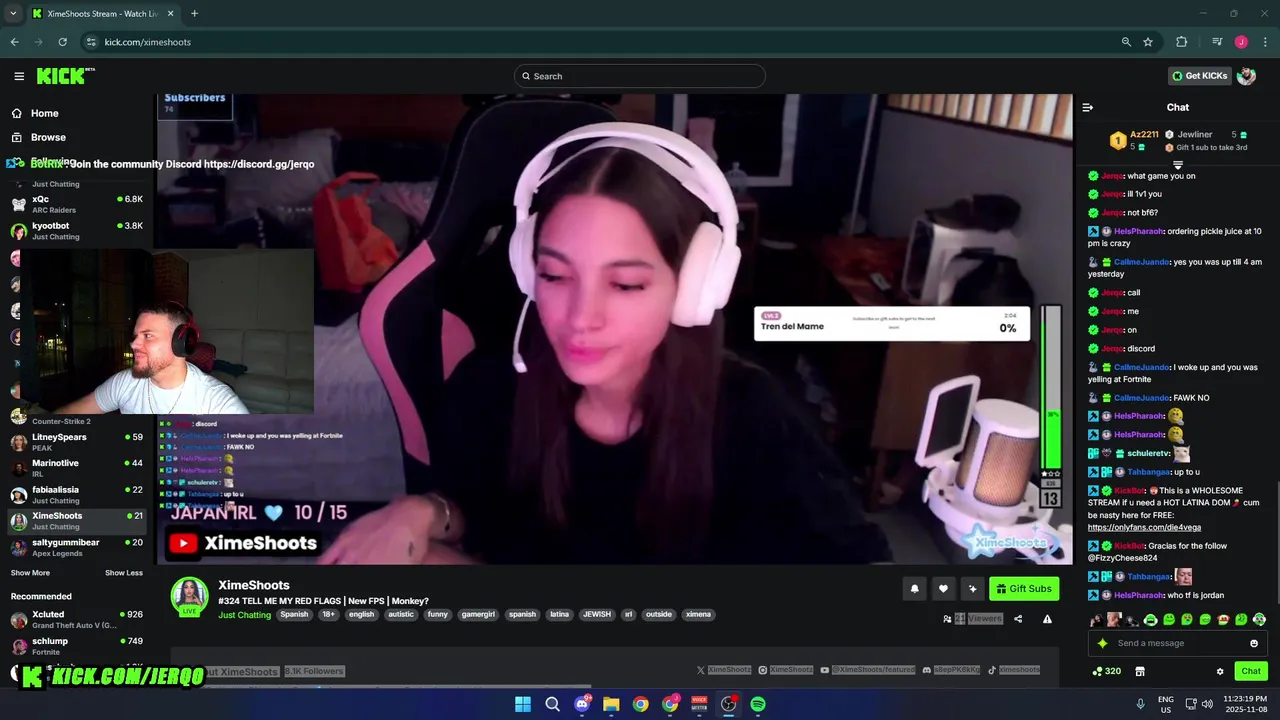Click the KICKs sparkle icon in message box

click(1102, 643)
